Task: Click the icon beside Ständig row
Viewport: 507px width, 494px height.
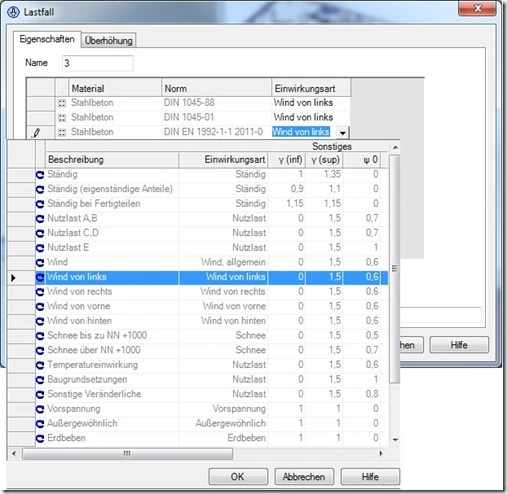Action: (40, 174)
